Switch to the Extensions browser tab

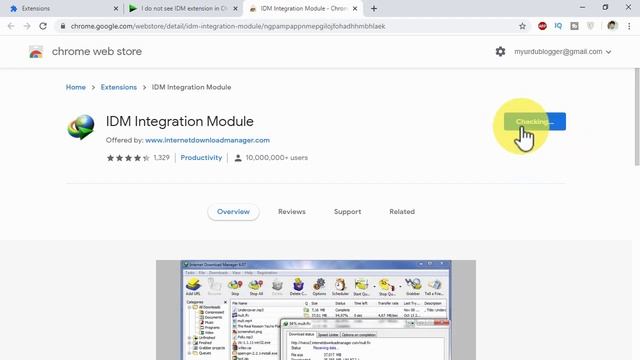coord(61,9)
